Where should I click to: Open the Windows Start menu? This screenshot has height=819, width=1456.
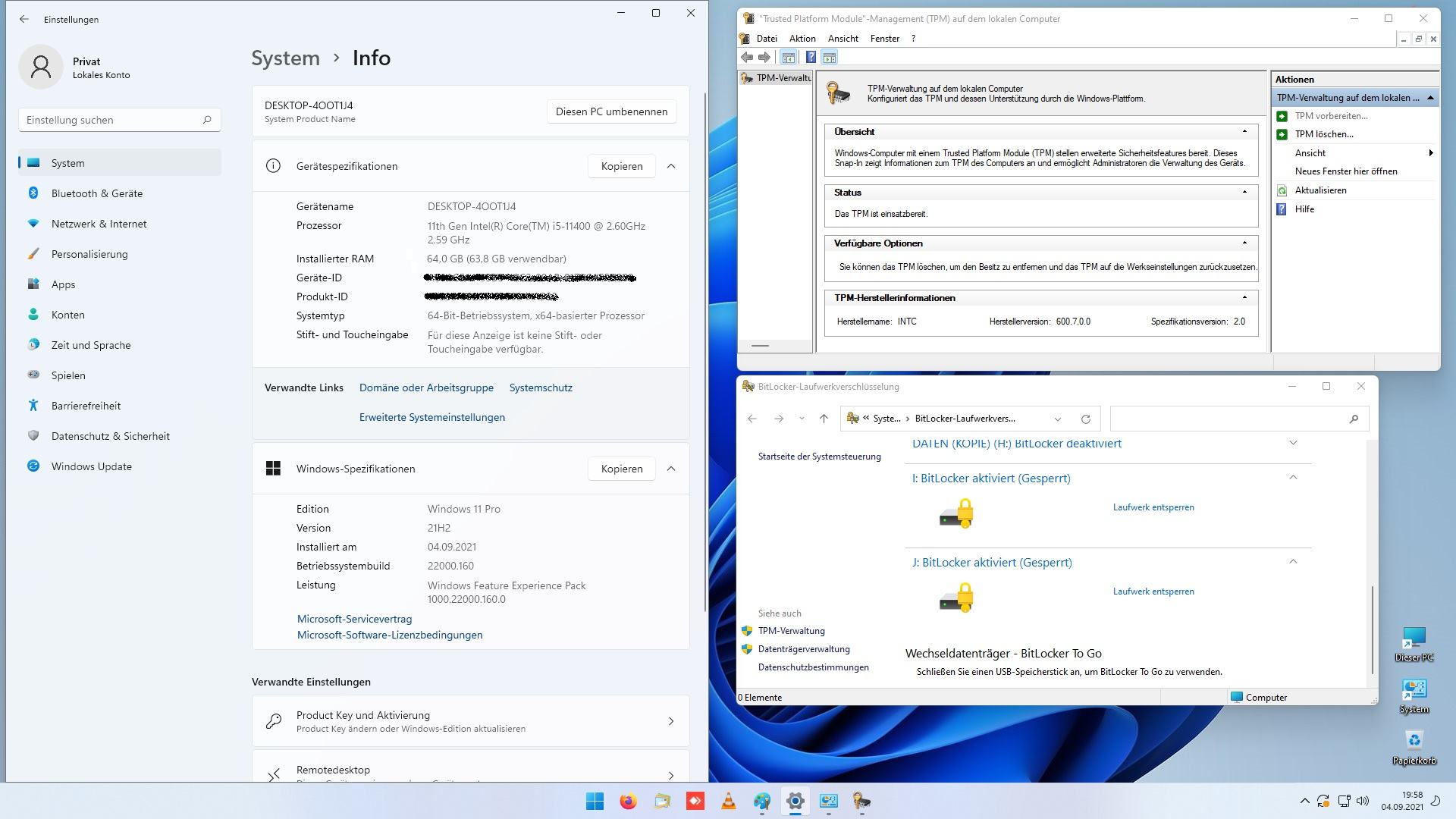pos(595,801)
